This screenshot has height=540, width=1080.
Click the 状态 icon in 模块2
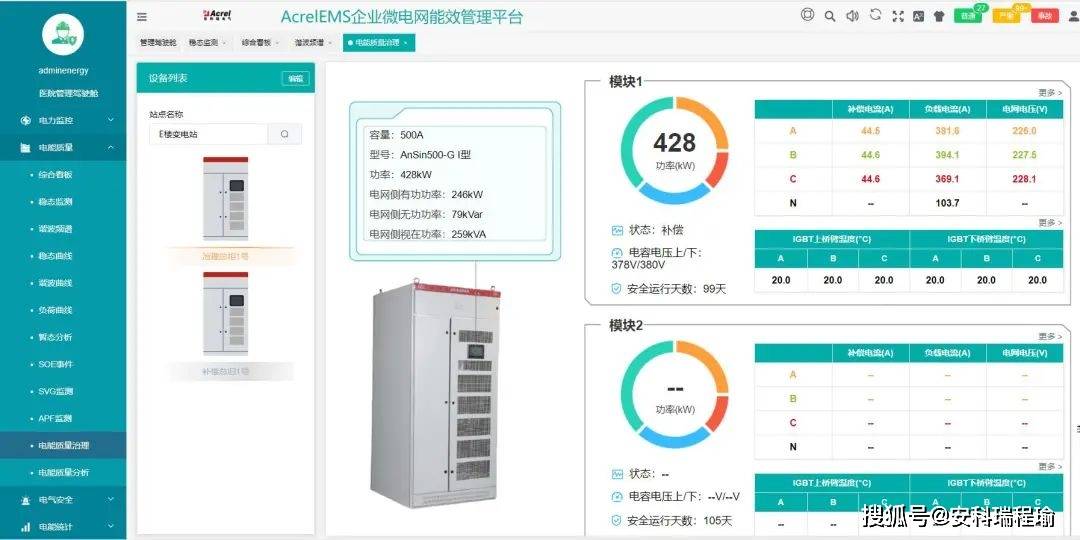click(617, 474)
